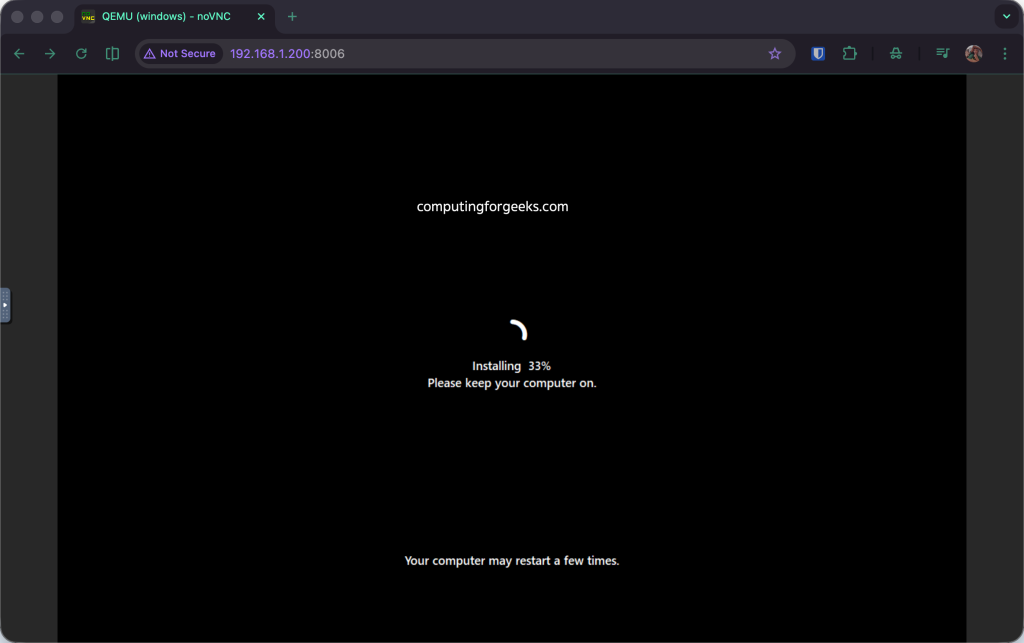Image resolution: width=1024 pixels, height=643 pixels.
Task: Open the browser profile menu
Action: (x=973, y=53)
